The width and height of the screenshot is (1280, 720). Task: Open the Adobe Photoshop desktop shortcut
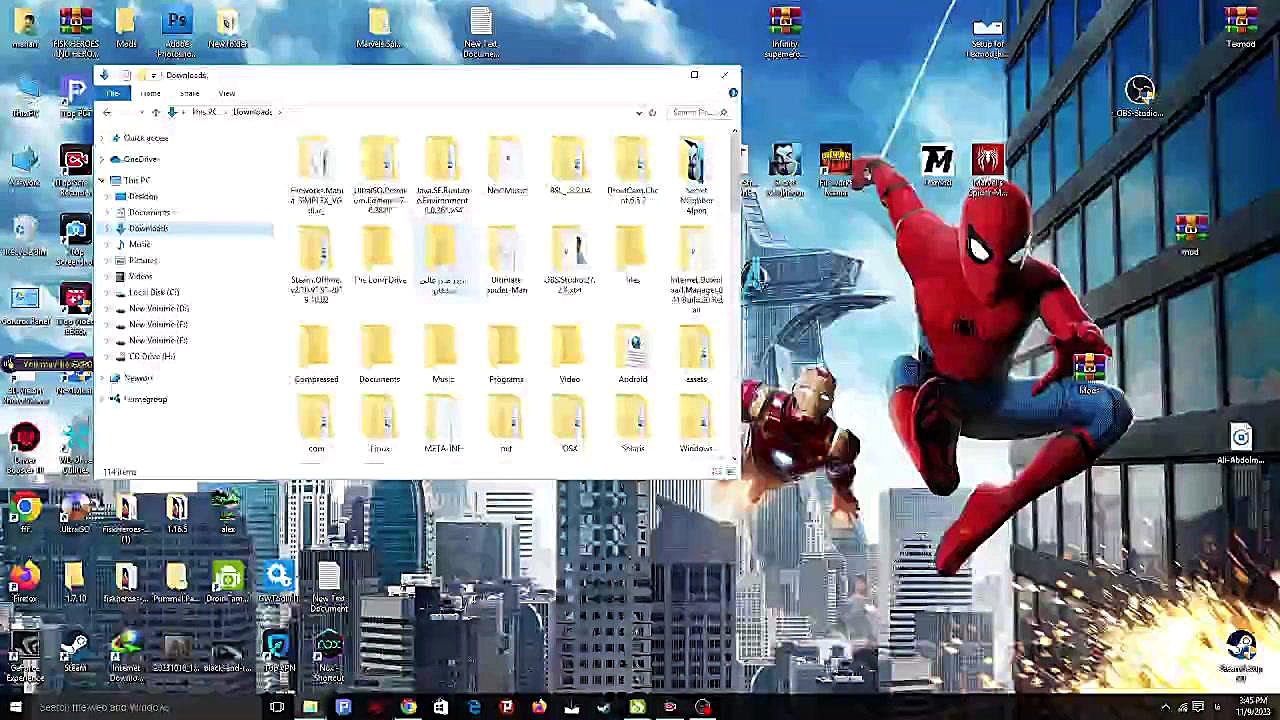[x=177, y=32]
